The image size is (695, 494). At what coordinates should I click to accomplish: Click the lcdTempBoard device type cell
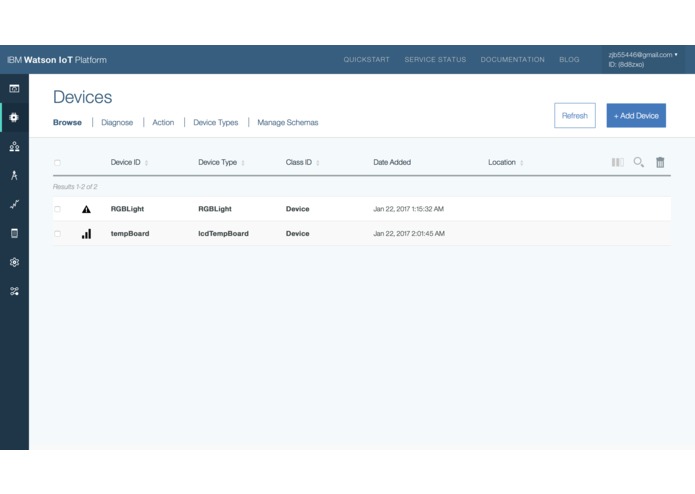[223, 233]
